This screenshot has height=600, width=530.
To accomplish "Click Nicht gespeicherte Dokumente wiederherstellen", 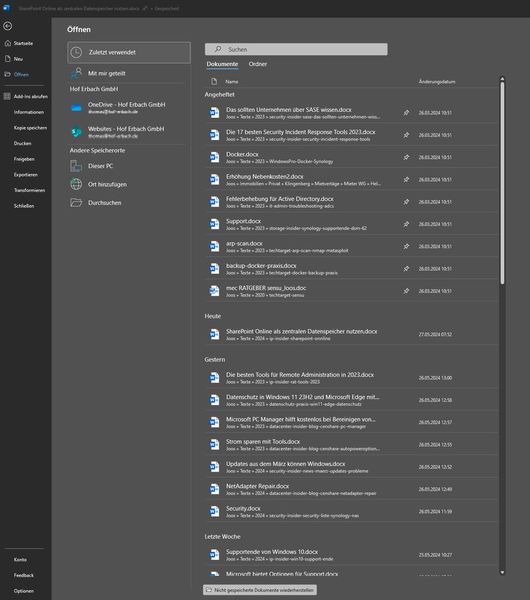I will [x=260, y=590].
